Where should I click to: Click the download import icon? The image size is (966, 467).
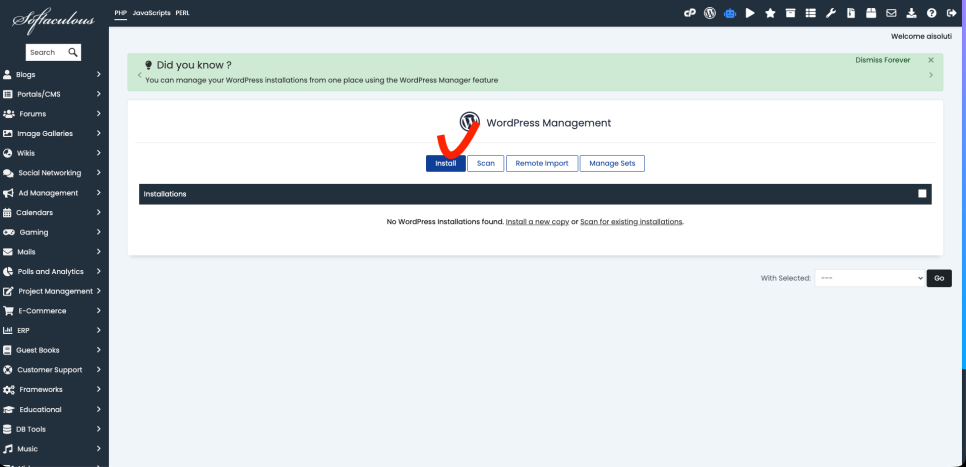point(911,13)
